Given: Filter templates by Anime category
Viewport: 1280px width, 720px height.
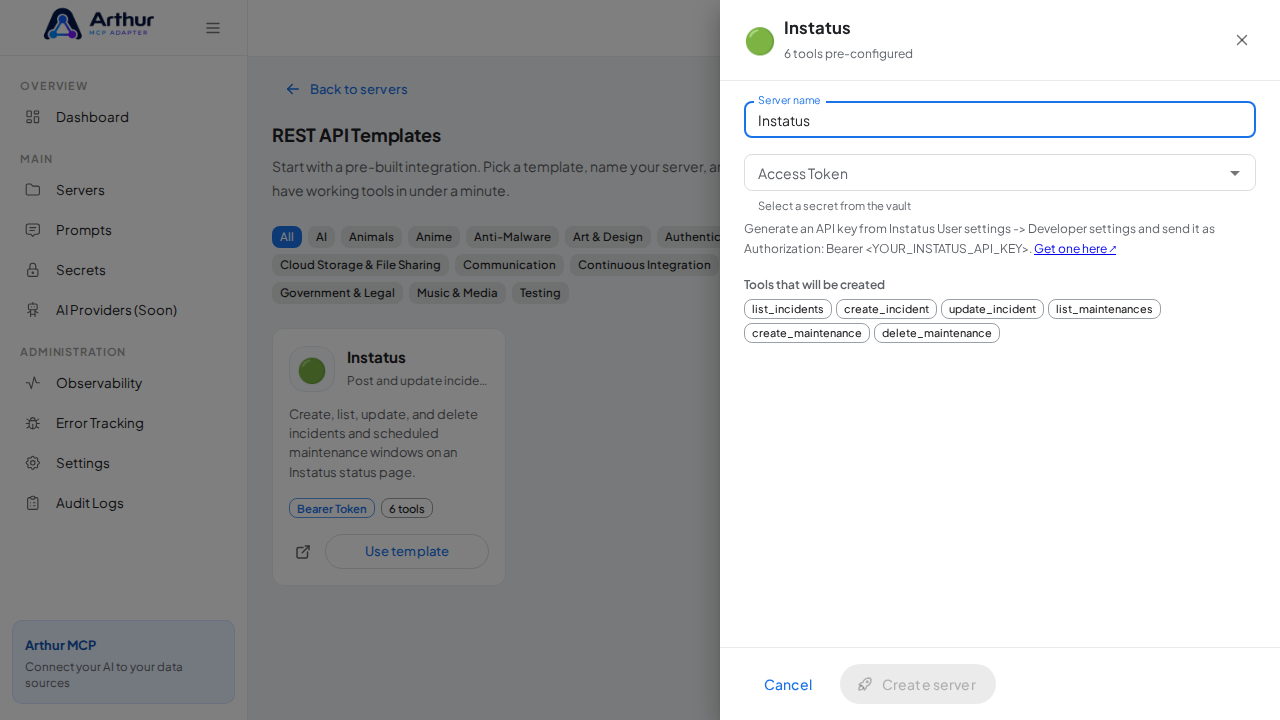Looking at the screenshot, I should pyautogui.click(x=434, y=237).
